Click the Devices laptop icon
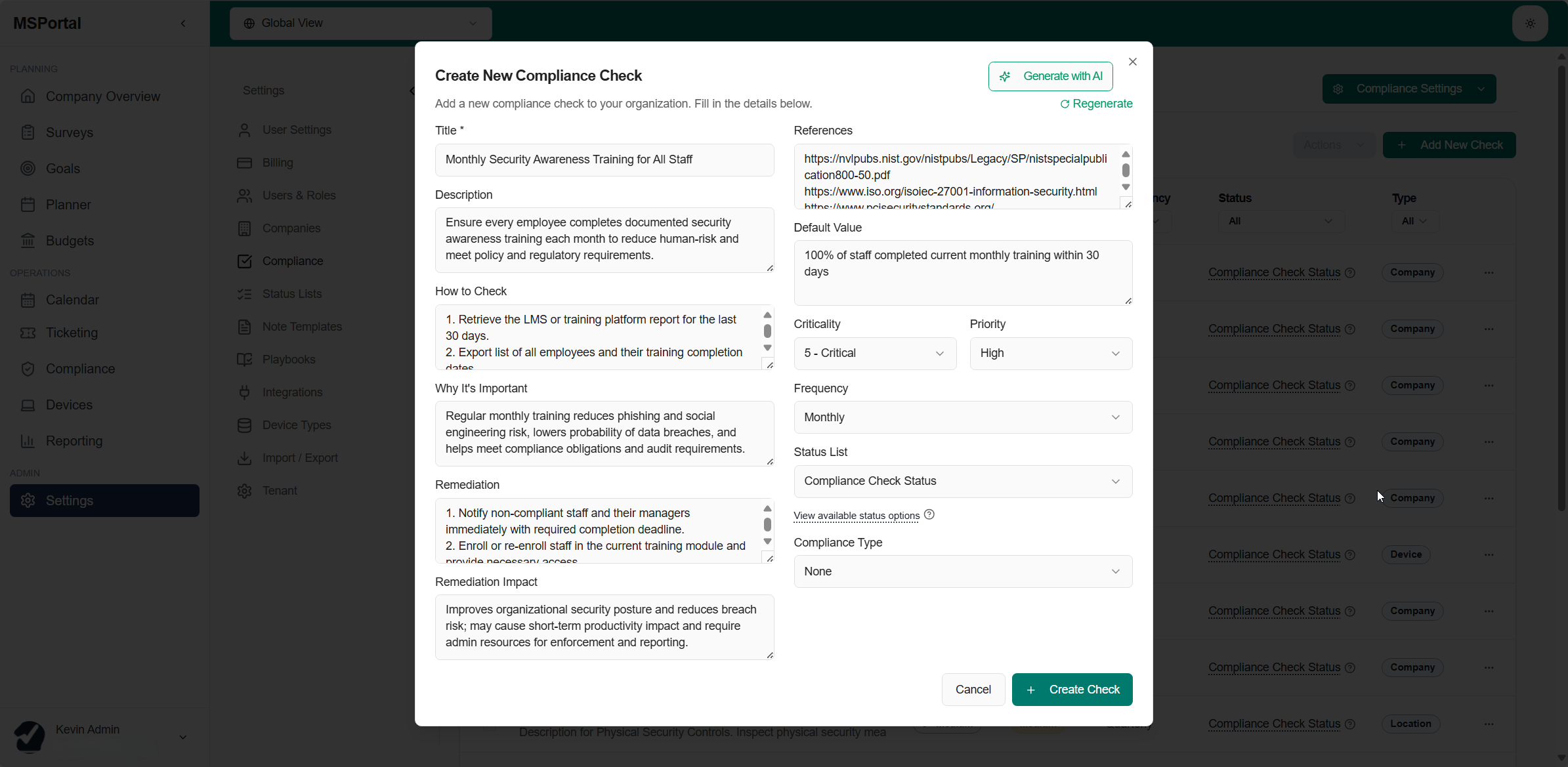1568x767 pixels. 28,405
